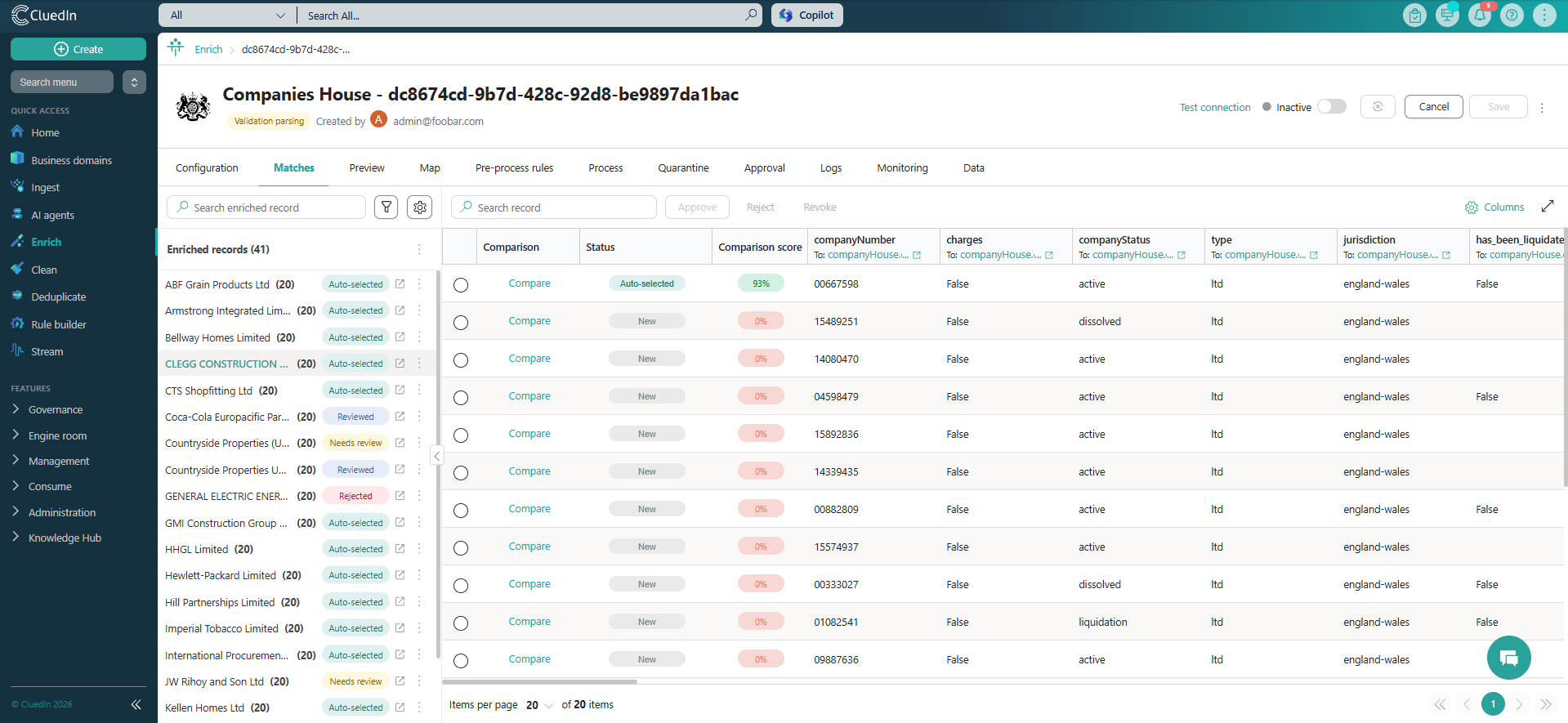This screenshot has width=1568, height=723.
Task: Open the help question mark icon
Action: point(1512,16)
